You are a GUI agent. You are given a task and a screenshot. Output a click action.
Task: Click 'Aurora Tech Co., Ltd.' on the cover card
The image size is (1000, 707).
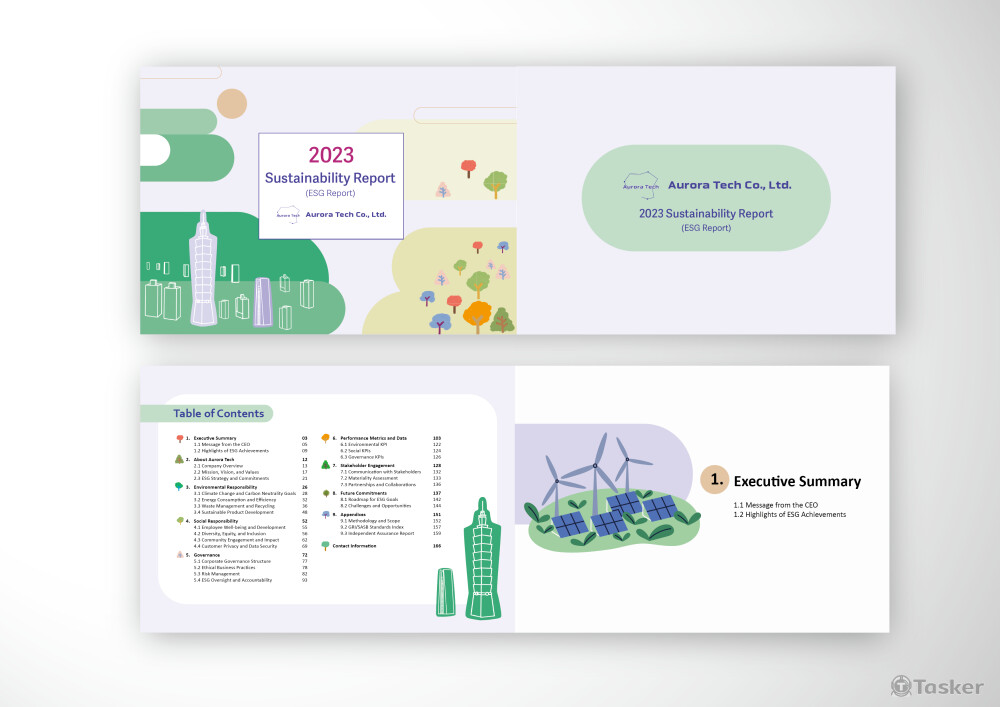(346, 214)
